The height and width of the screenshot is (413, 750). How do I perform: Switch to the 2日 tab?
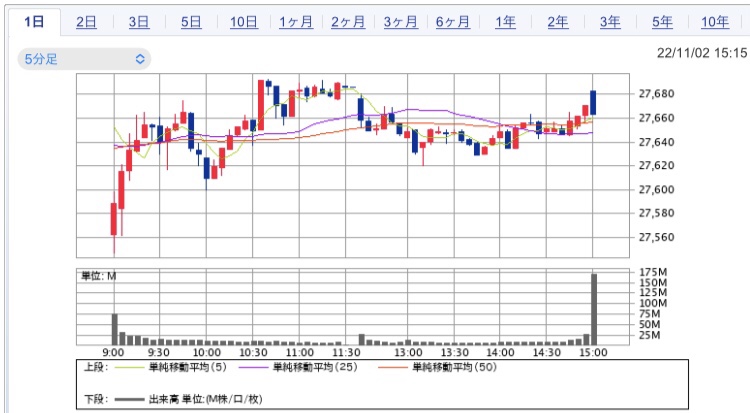tap(86, 22)
